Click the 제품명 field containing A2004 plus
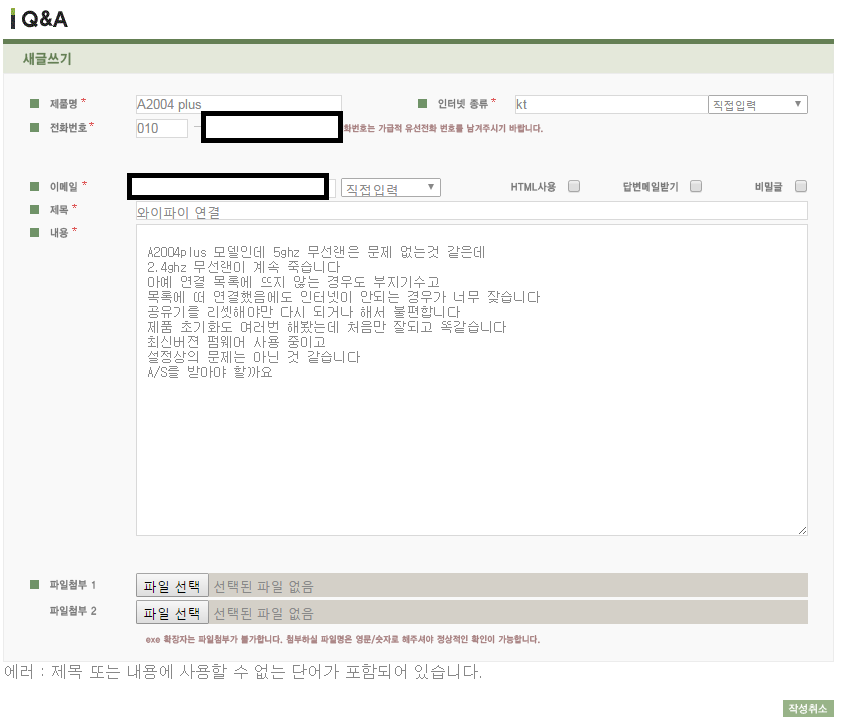The height and width of the screenshot is (725, 841). pyautogui.click(x=239, y=104)
